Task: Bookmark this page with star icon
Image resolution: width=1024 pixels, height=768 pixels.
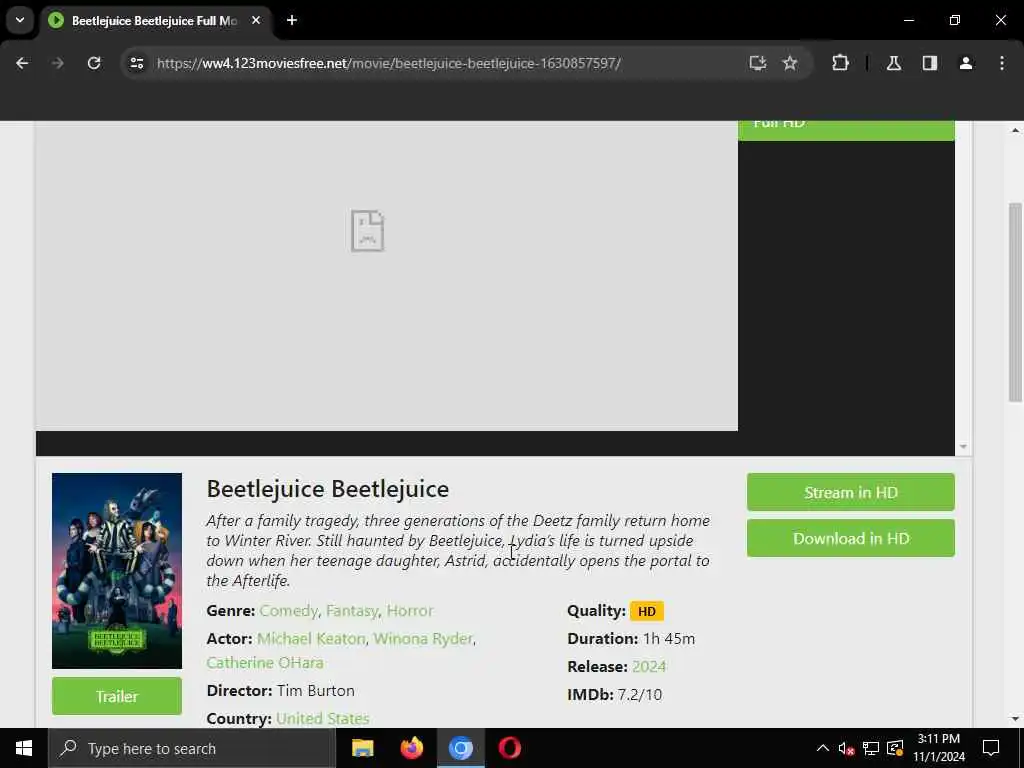Action: click(x=790, y=63)
